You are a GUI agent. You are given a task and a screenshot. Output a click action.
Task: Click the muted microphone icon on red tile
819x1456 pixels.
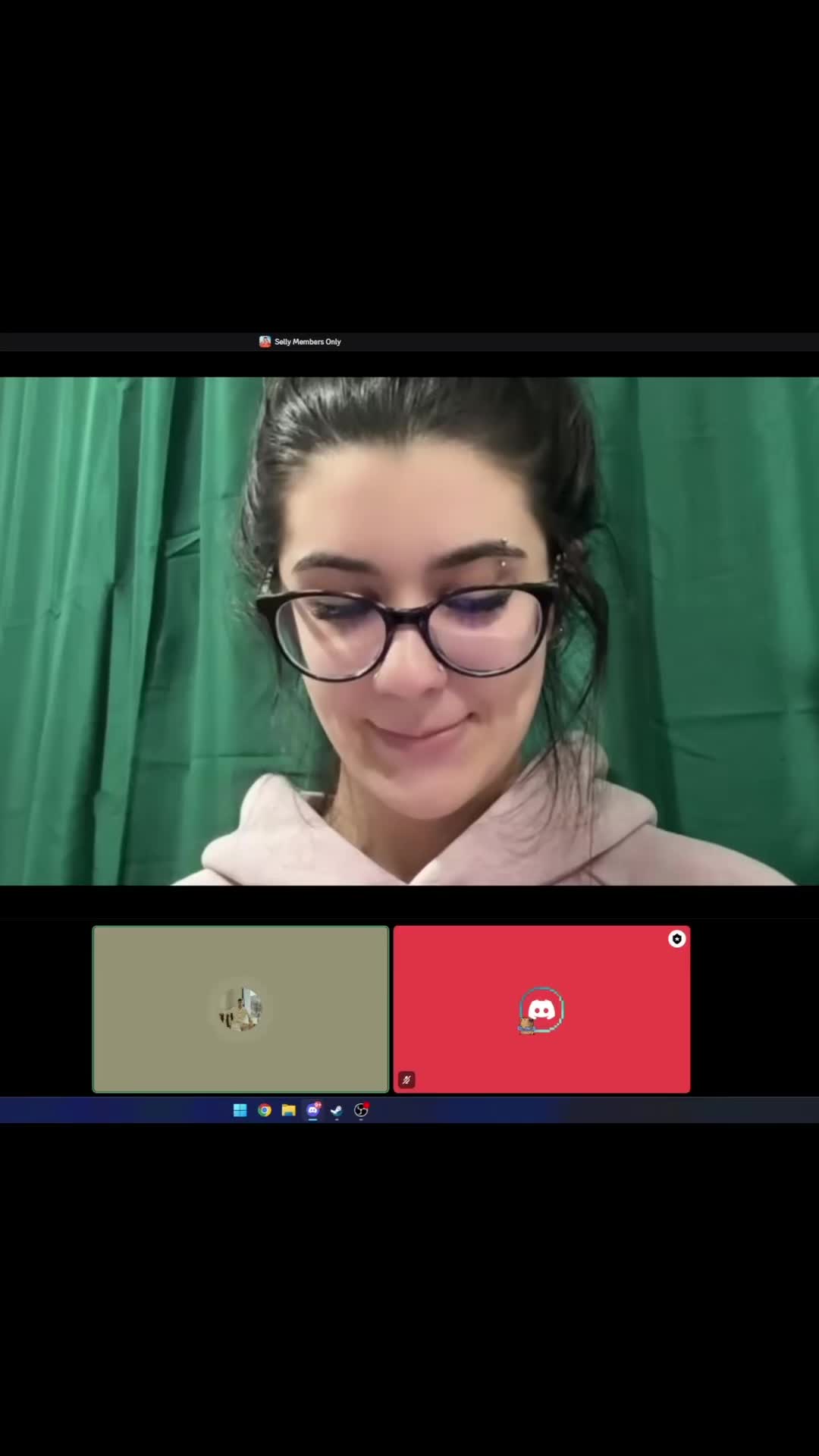tap(406, 1080)
